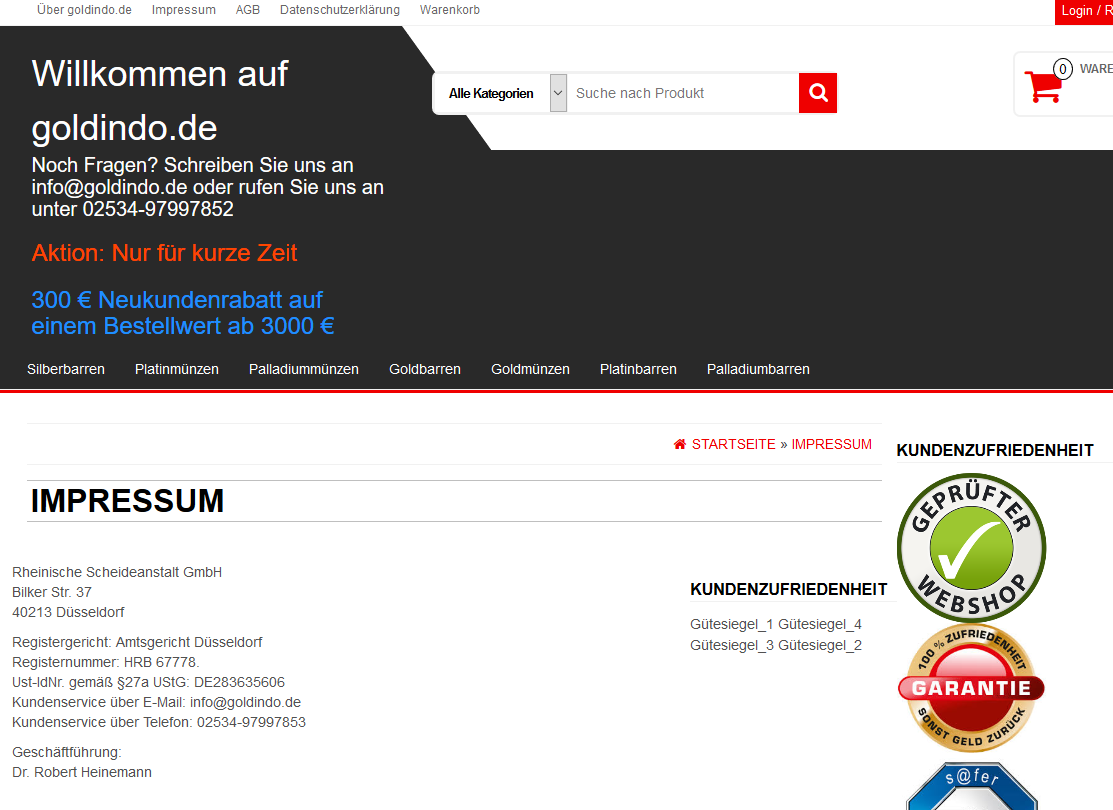Click the WARE cart label
Image resolution: width=1113 pixels, height=810 pixels.
[1096, 69]
